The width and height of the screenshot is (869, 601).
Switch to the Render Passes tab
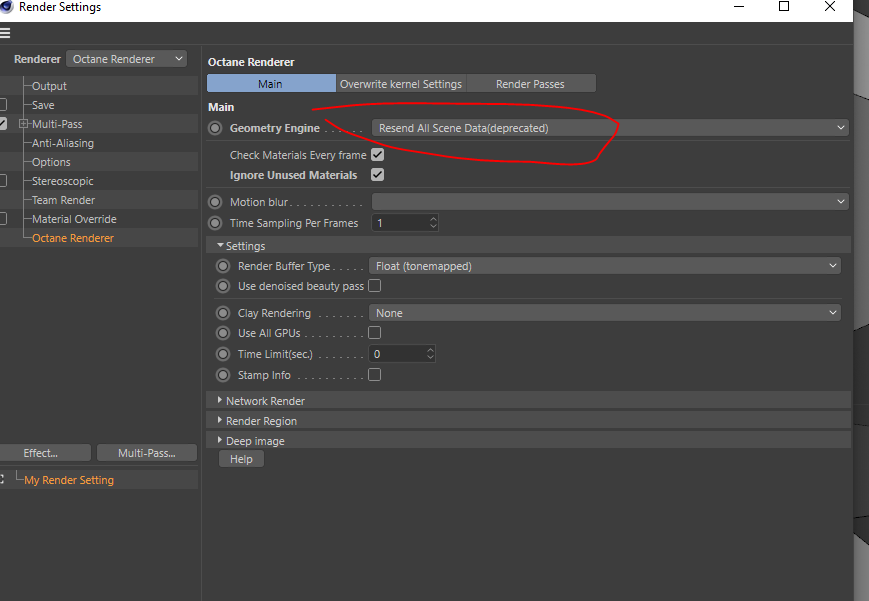530,84
